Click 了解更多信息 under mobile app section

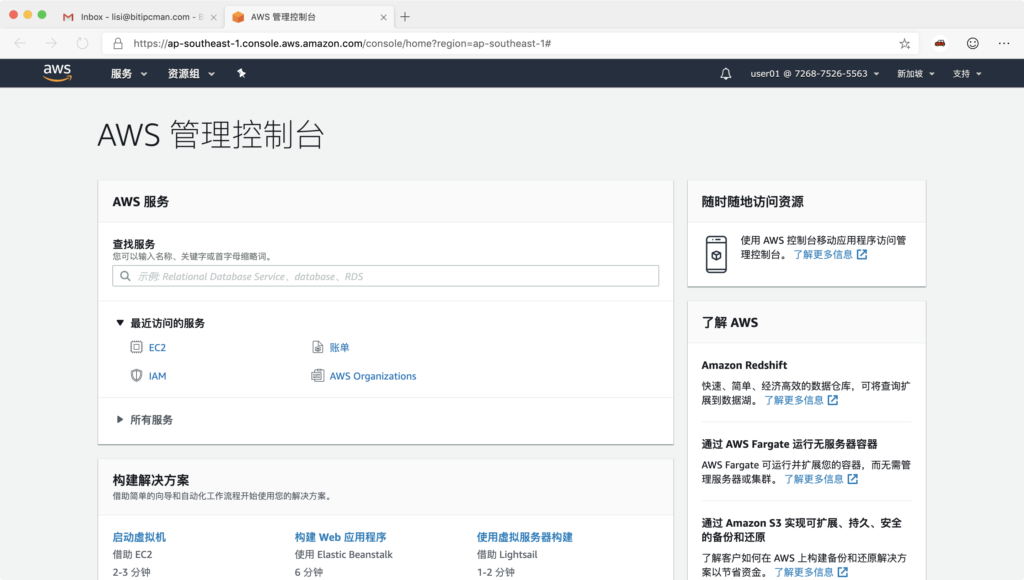click(x=823, y=255)
